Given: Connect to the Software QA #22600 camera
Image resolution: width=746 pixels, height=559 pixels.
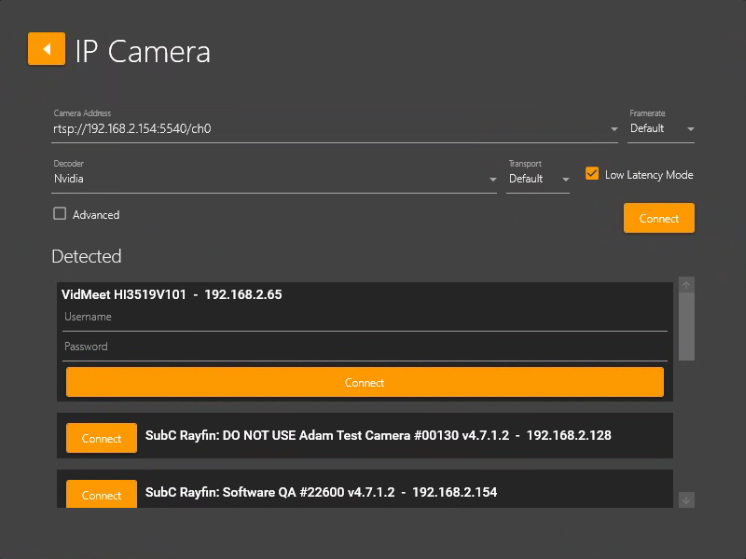Looking at the screenshot, I should [x=101, y=495].
